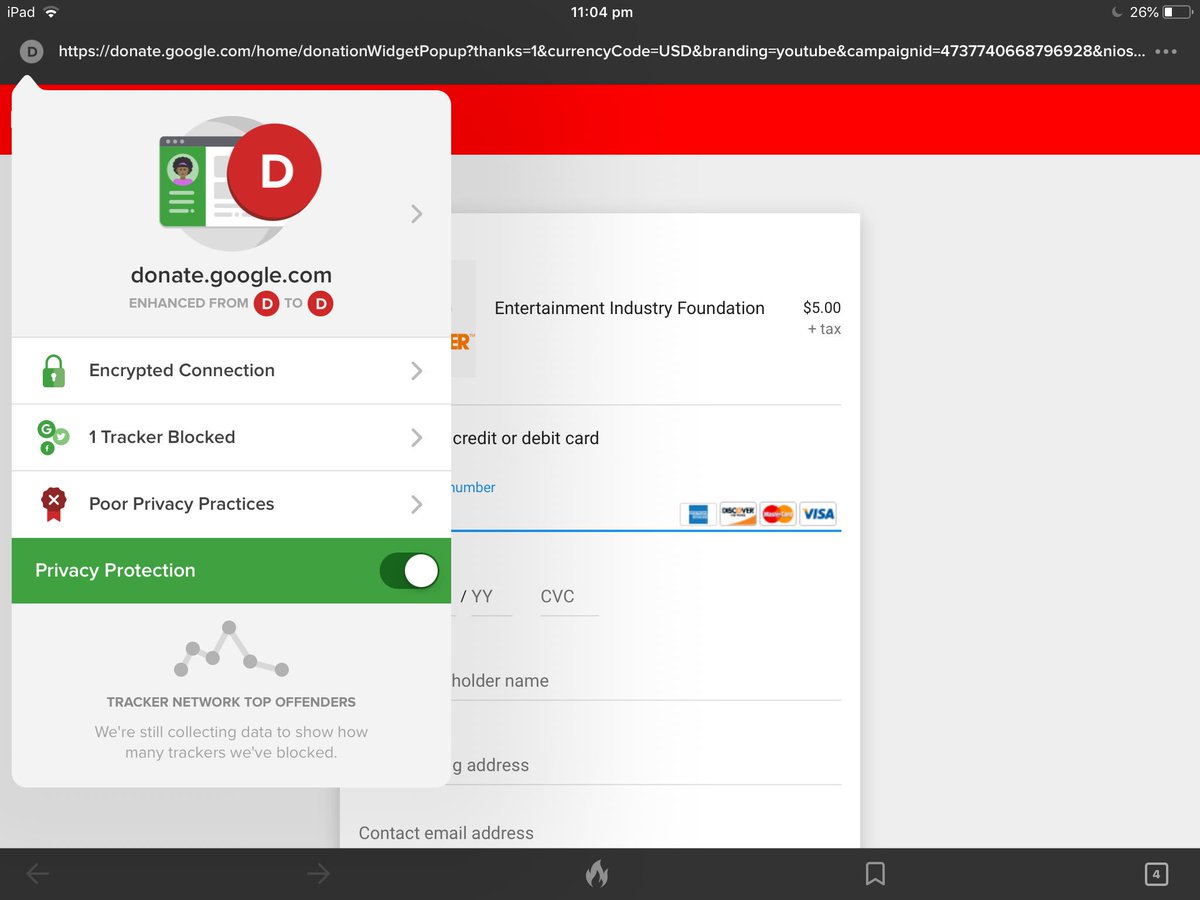Tap the Contact email address field
This screenshot has height=900, width=1200.
[600, 833]
